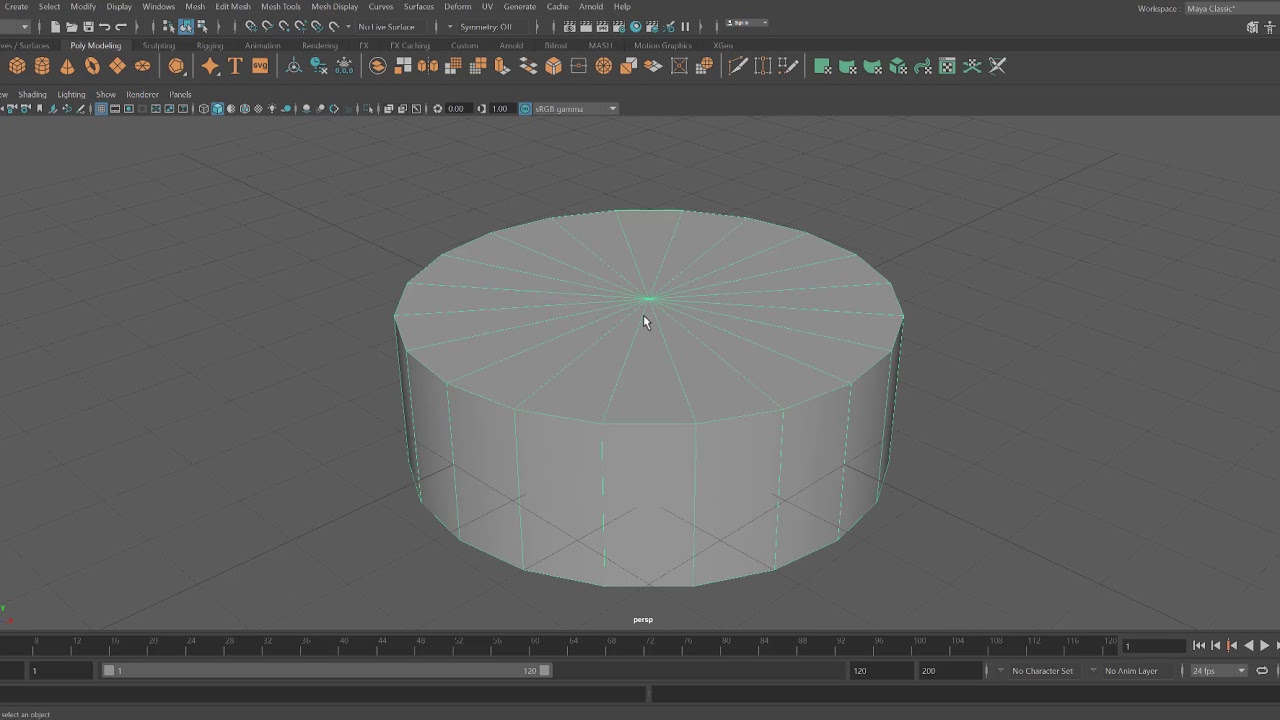Click the Undo arrow icon
Image resolution: width=1280 pixels, height=720 pixels.
pos(105,27)
